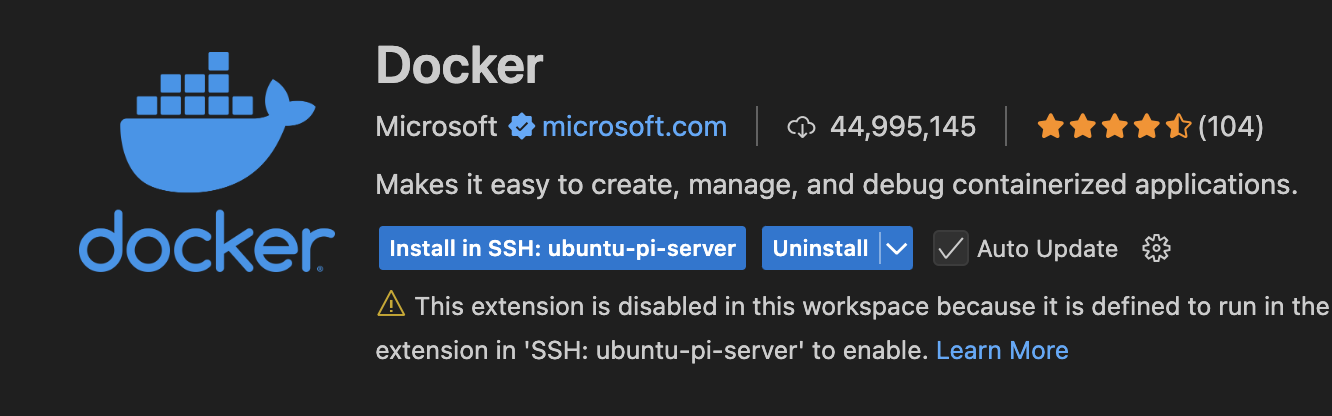Click Install in SSH: ubuntu-pi-server button
The image size is (1332, 416).
point(562,248)
